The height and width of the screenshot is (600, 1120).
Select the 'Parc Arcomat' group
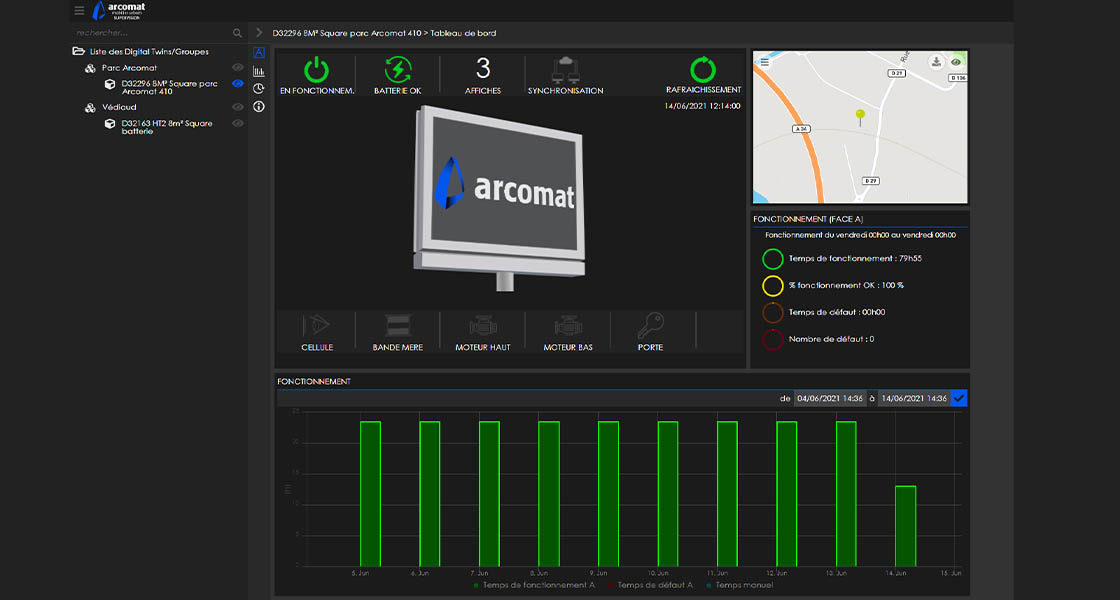(129, 68)
